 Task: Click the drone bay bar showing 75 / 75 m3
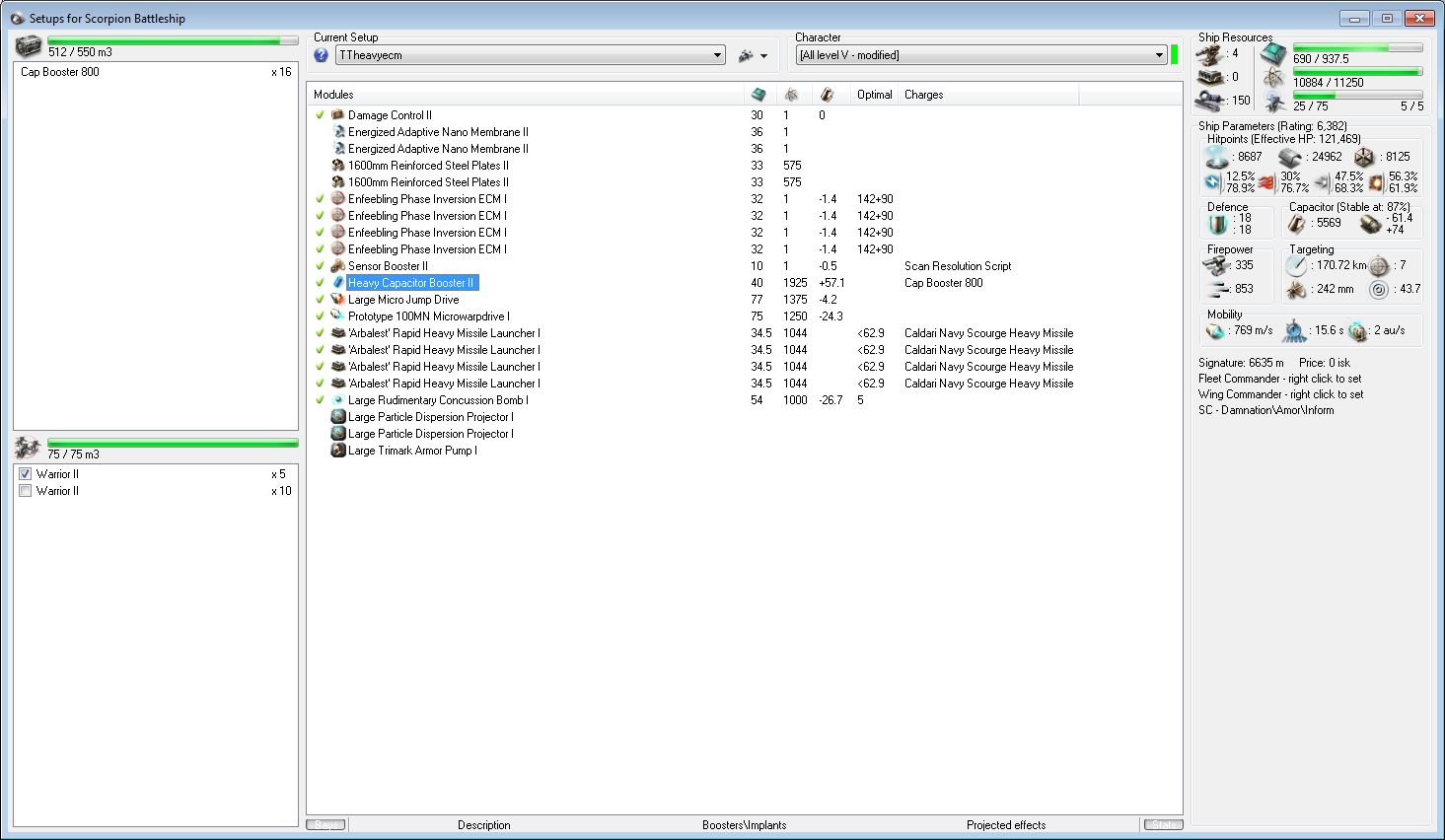(173, 444)
